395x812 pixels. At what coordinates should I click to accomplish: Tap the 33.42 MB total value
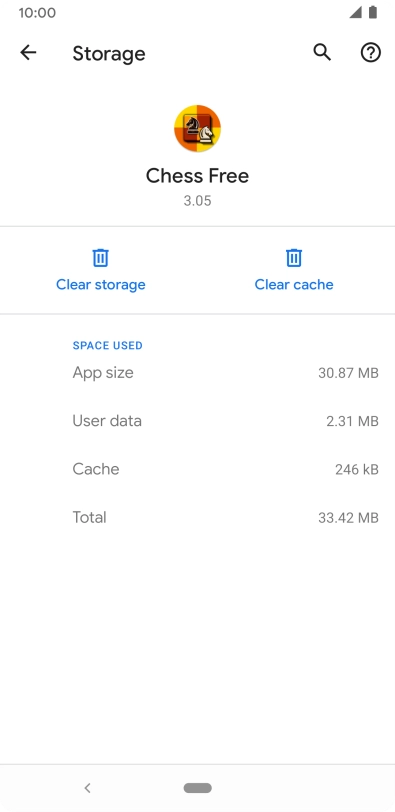point(348,518)
